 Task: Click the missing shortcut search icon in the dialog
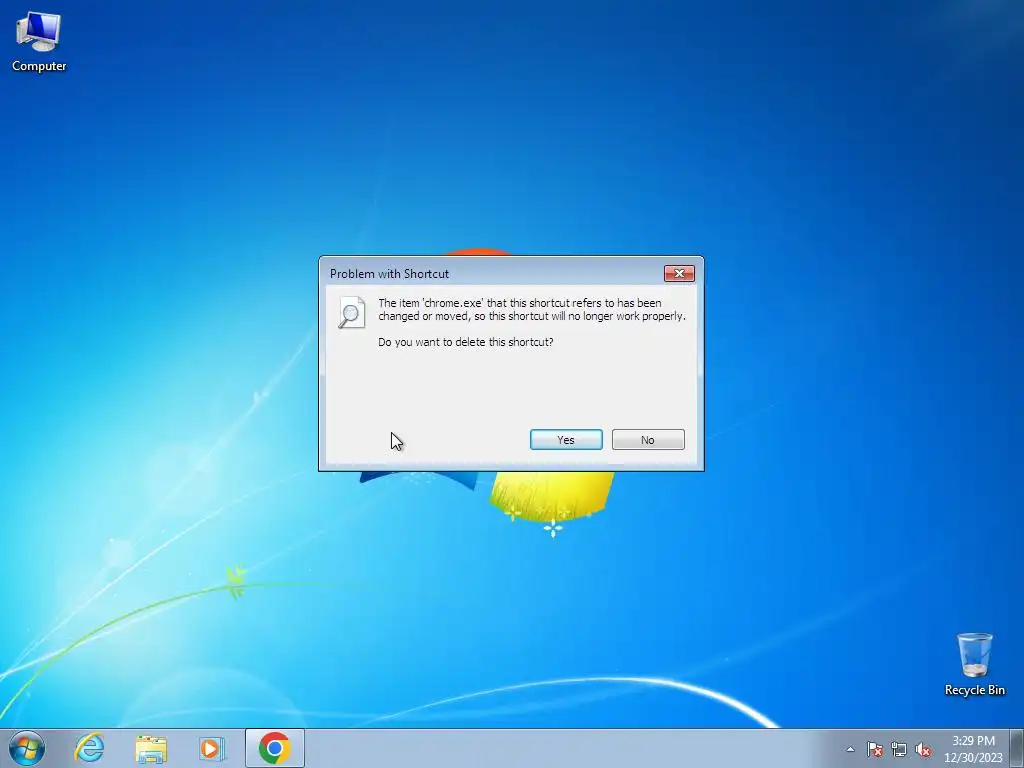coord(351,312)
